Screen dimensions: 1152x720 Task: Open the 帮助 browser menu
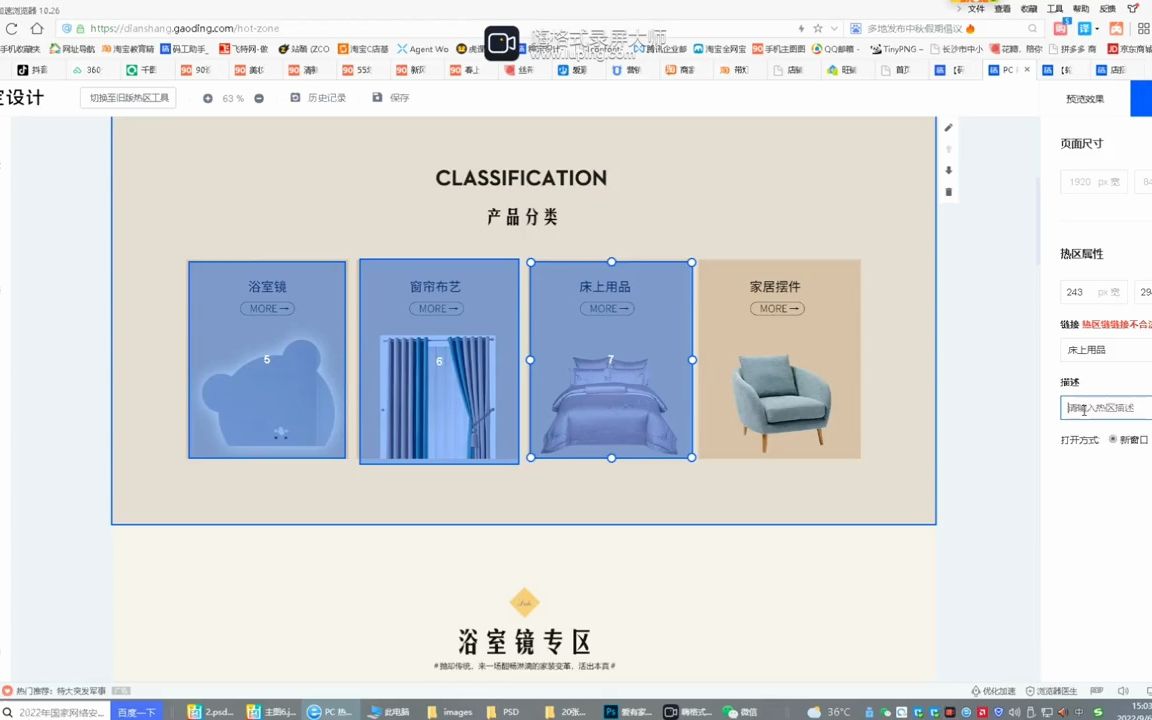[x=1083, y=8]
